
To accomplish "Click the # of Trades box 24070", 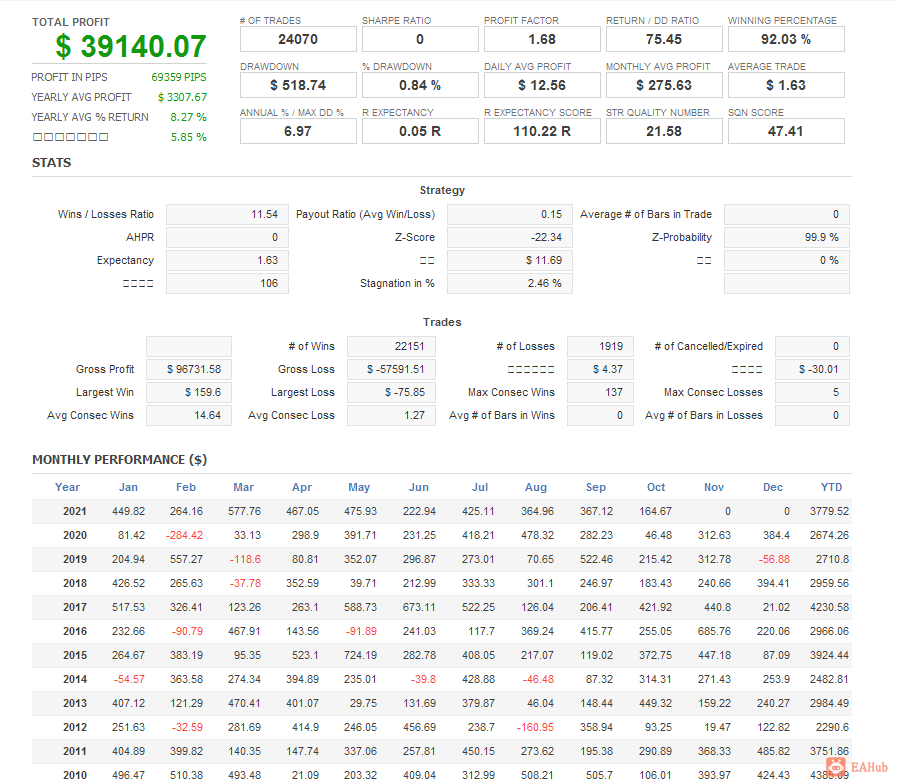I will (298, 39).
